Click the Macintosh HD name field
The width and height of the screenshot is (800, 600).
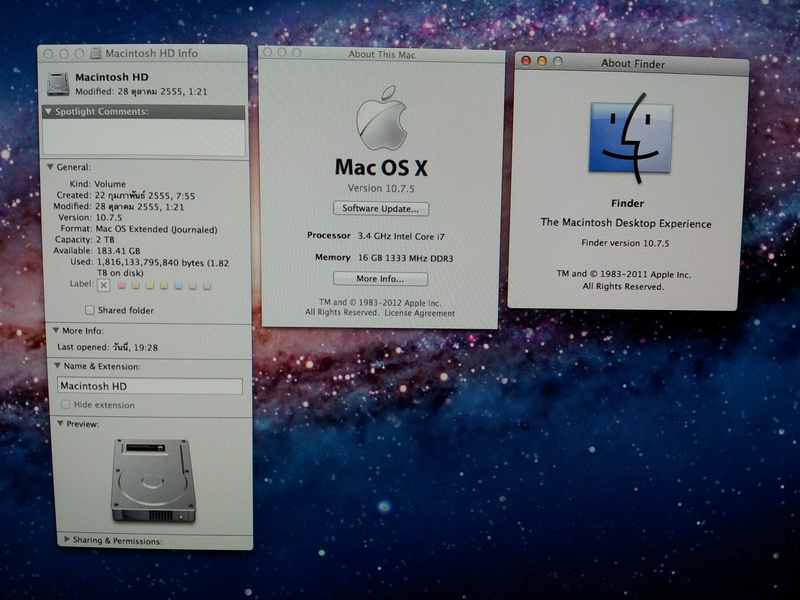[150, 386]
